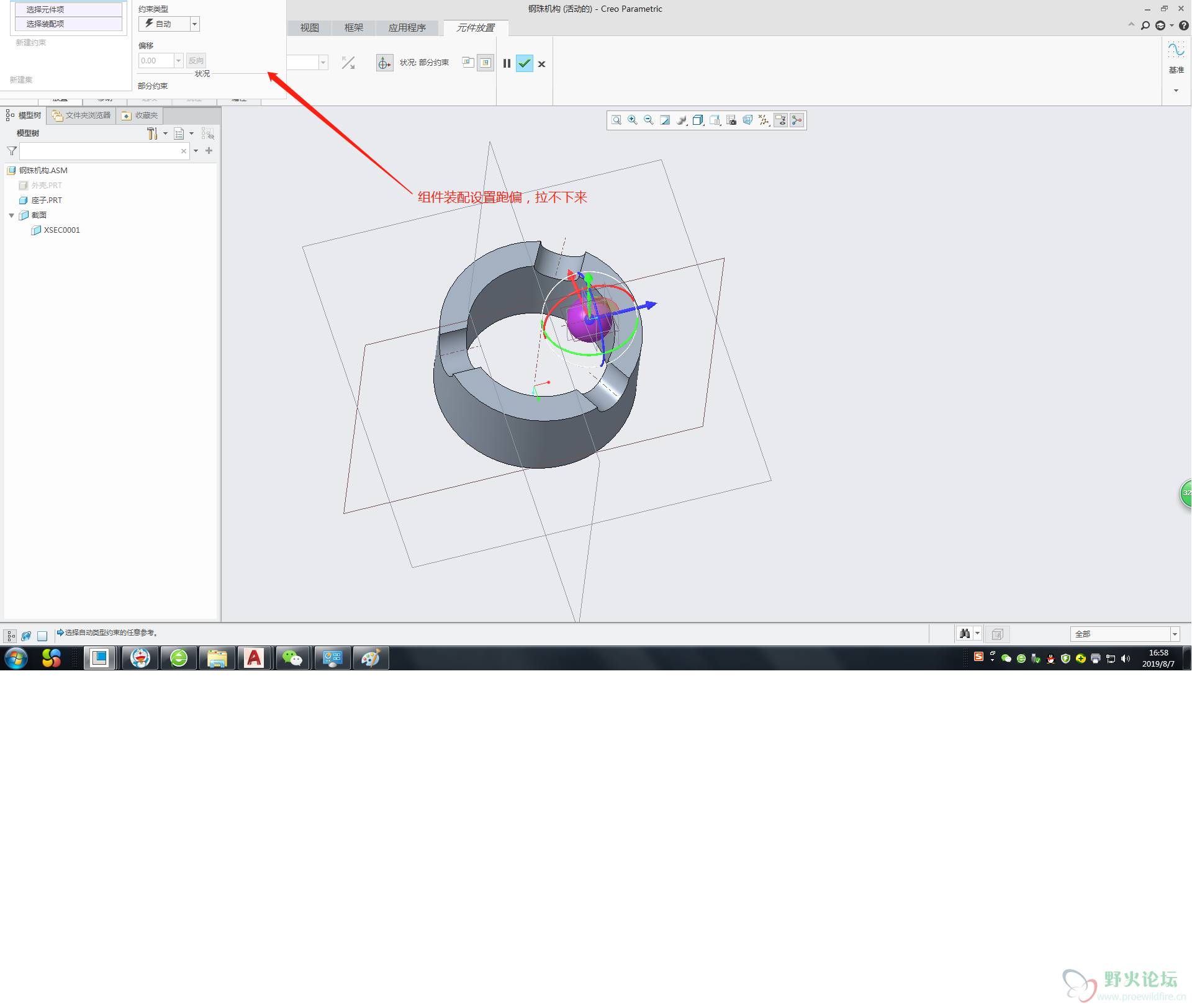Click the Zoom In magnifier icon
Image resolution: width=1192 pixels, height=1008 pixels.
[632, 120]
